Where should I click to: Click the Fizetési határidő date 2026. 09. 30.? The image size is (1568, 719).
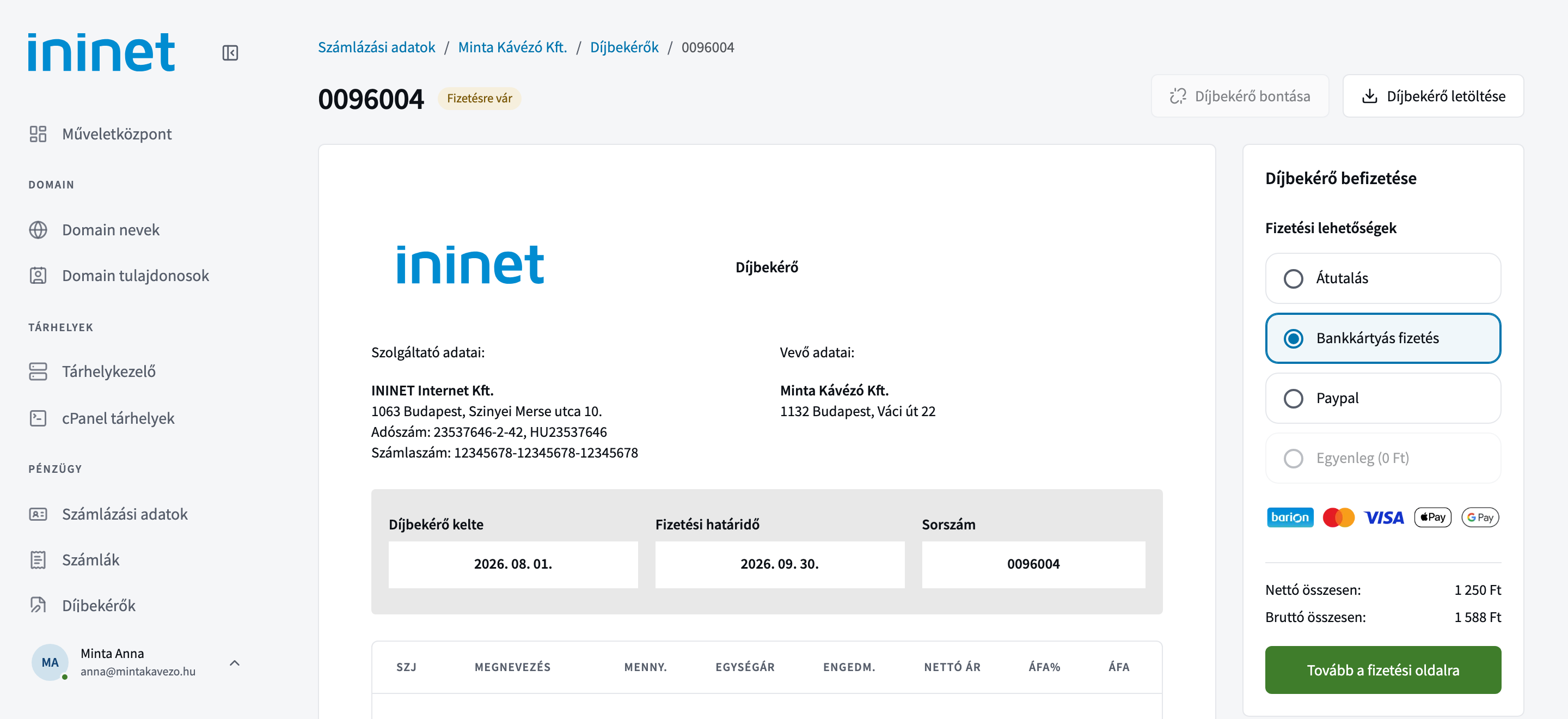(780, 564)
